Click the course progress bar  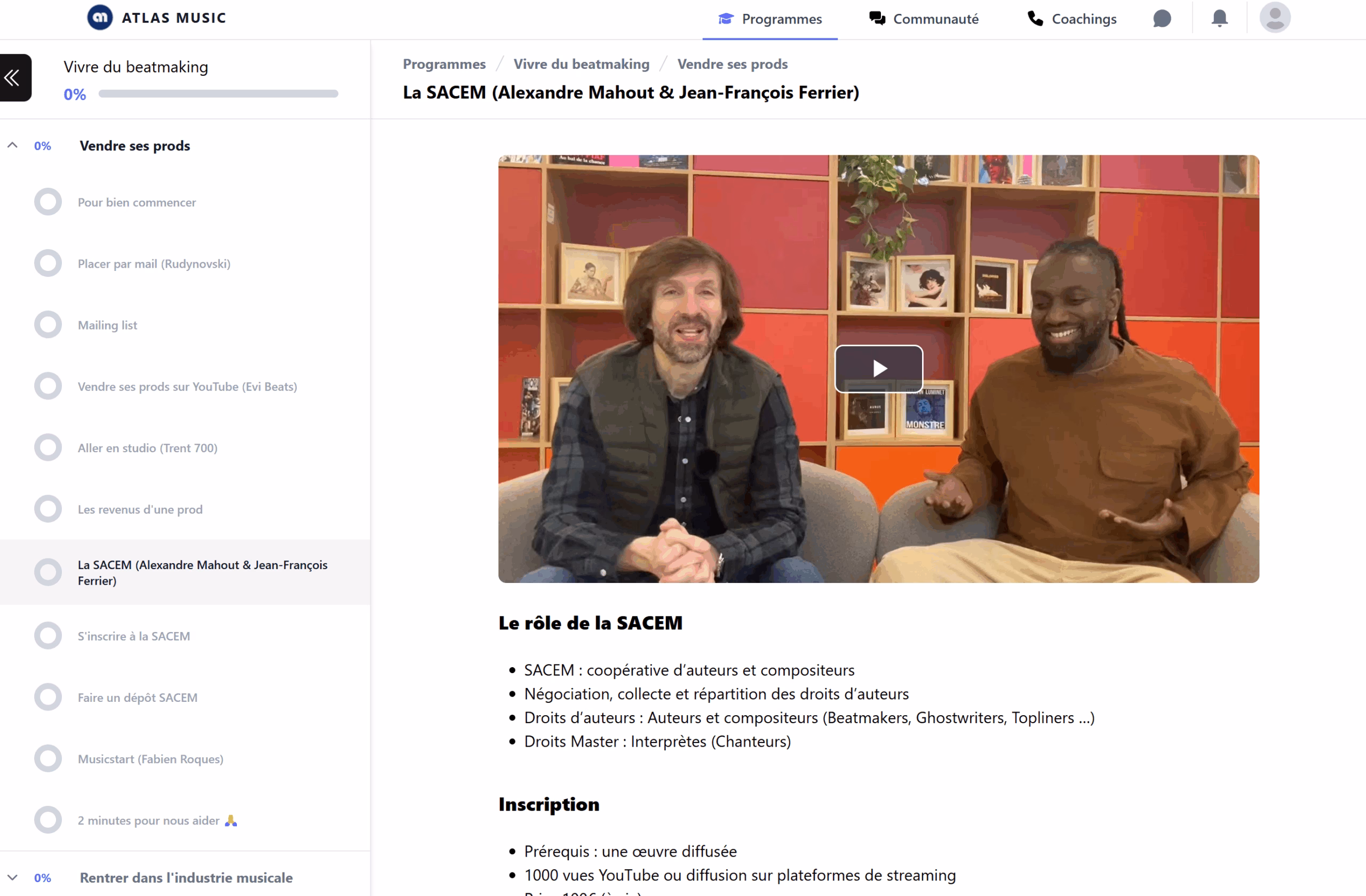[218, 93]
